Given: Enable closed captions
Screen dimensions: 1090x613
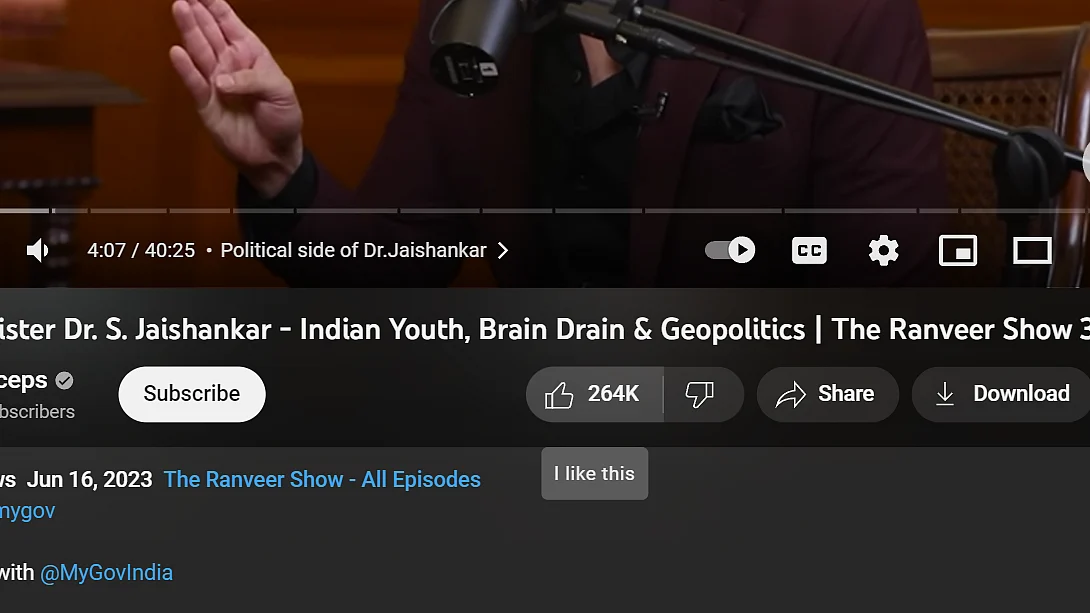Looking at the screenshot, I should [x=809, y=250].
